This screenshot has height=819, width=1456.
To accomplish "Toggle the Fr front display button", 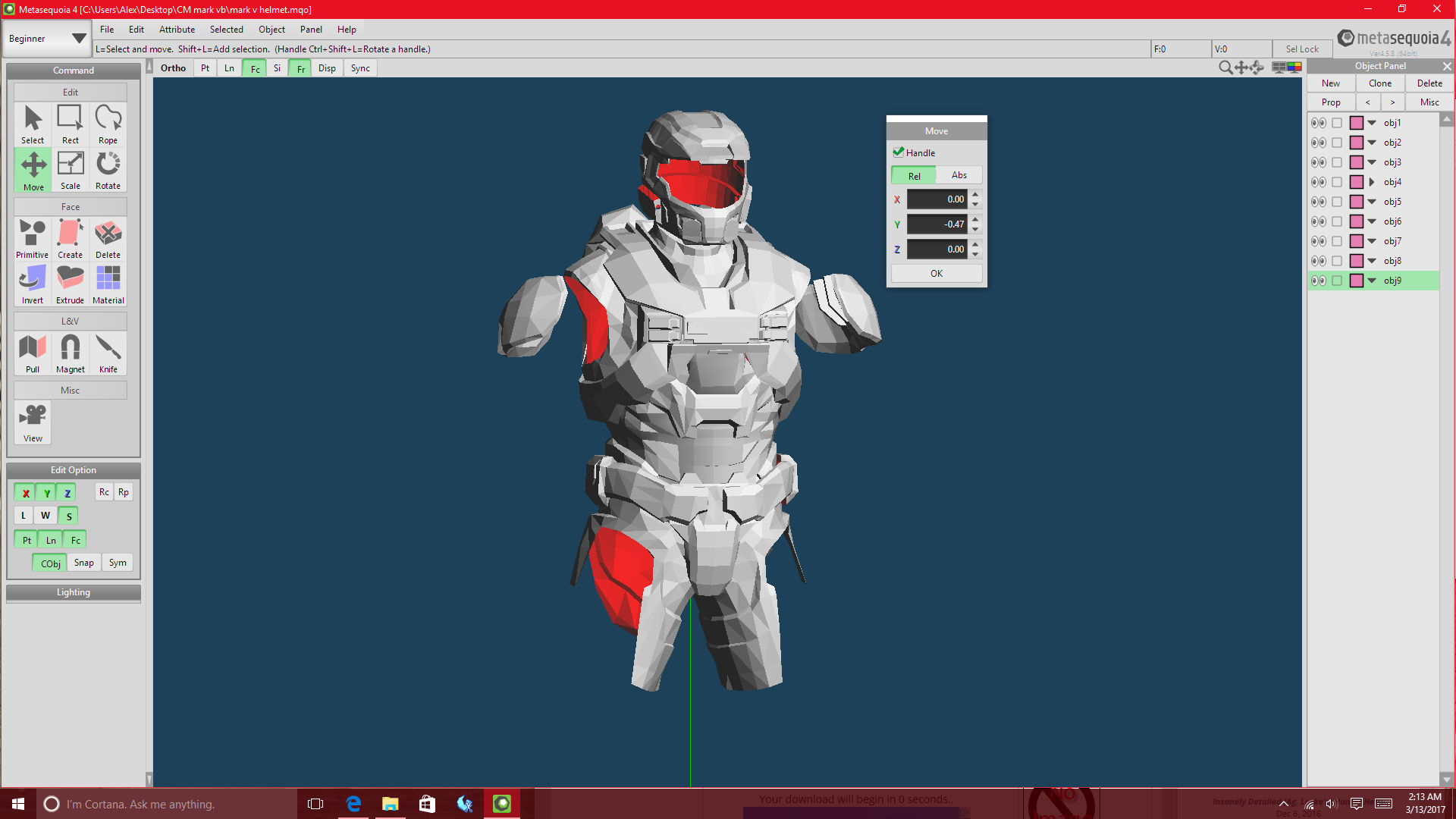I will point(300,69).
